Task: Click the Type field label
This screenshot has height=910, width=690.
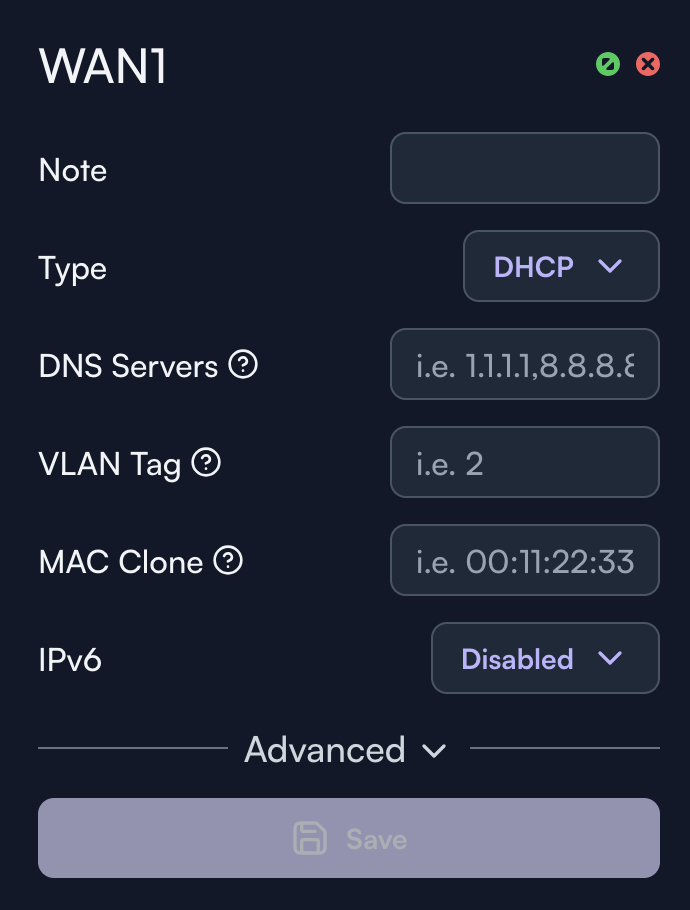Action: coord(73,268)
